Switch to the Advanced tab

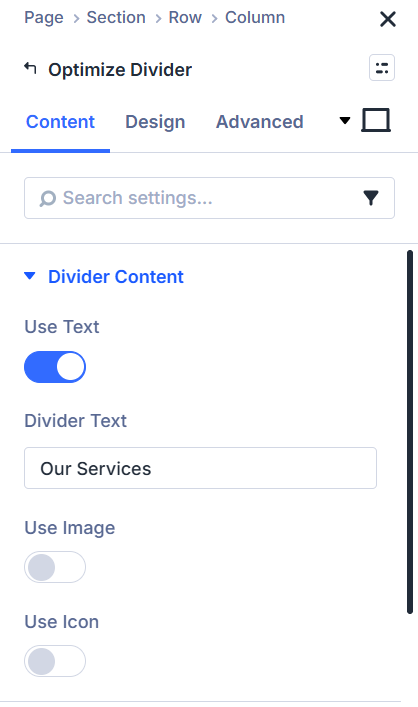[x=260, y=122]
